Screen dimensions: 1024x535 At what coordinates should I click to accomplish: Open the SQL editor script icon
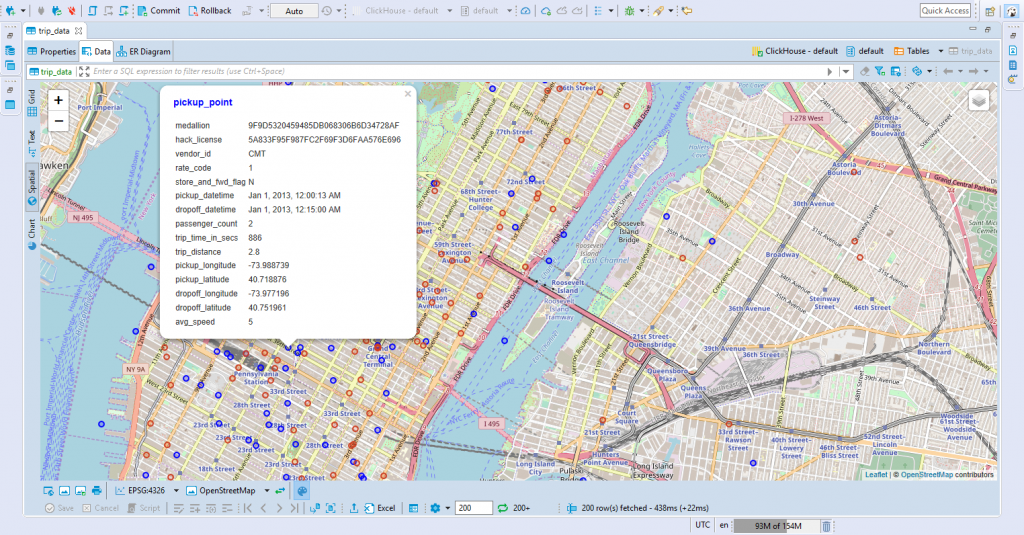[92, 10]
